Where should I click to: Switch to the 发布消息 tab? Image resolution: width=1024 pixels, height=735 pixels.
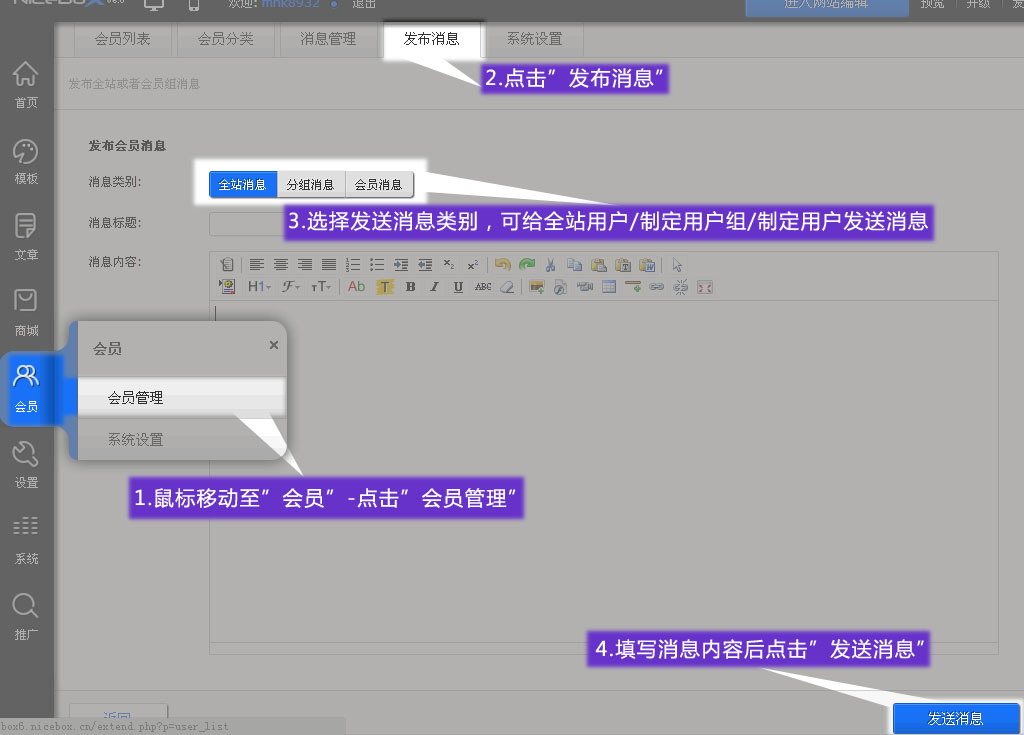[431, 39]
